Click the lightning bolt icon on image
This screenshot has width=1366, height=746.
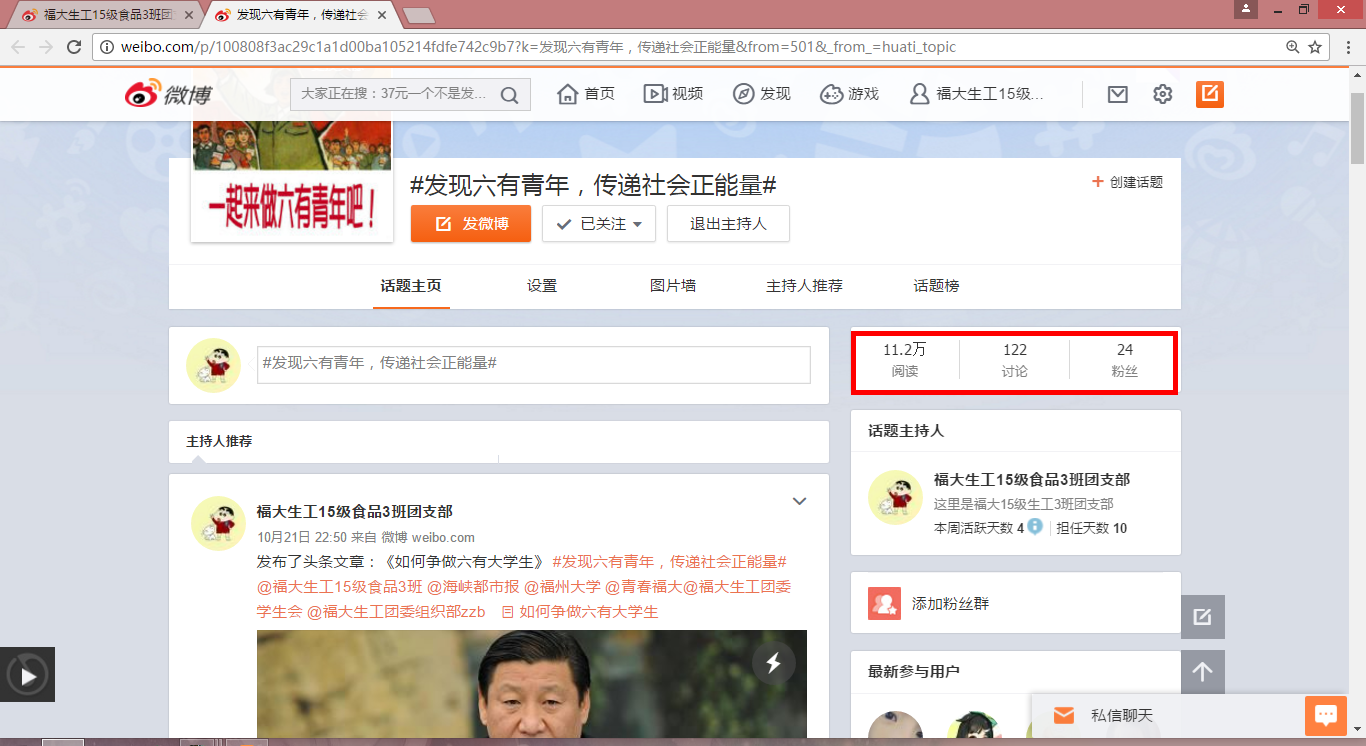coord(773,662)
